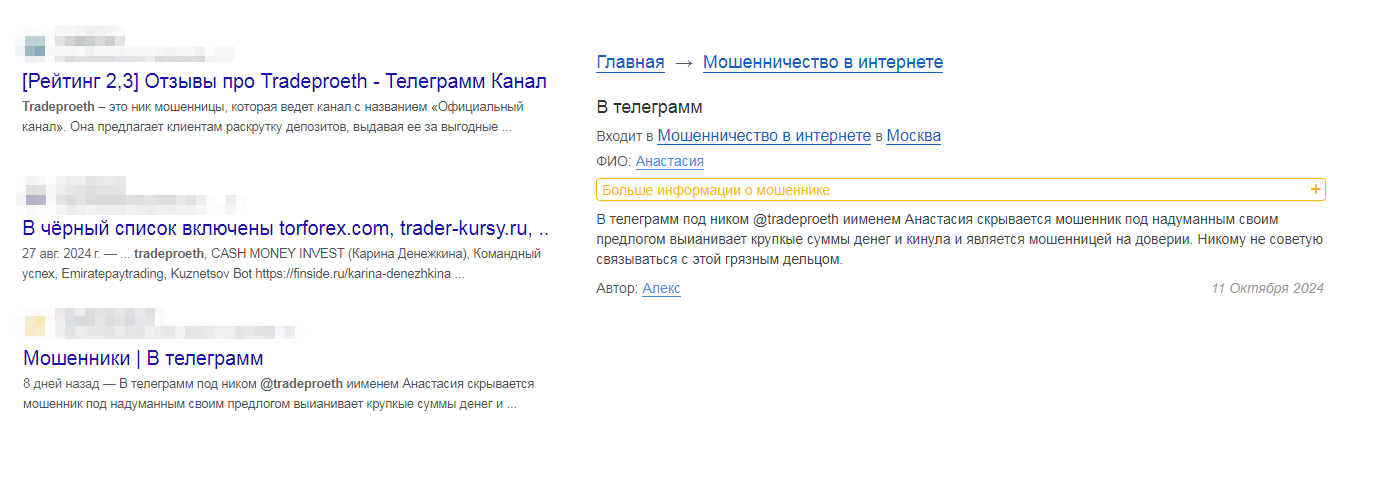
Task: Open the 'Мошенники | В телеграмм' result
Action: (143, 357)
